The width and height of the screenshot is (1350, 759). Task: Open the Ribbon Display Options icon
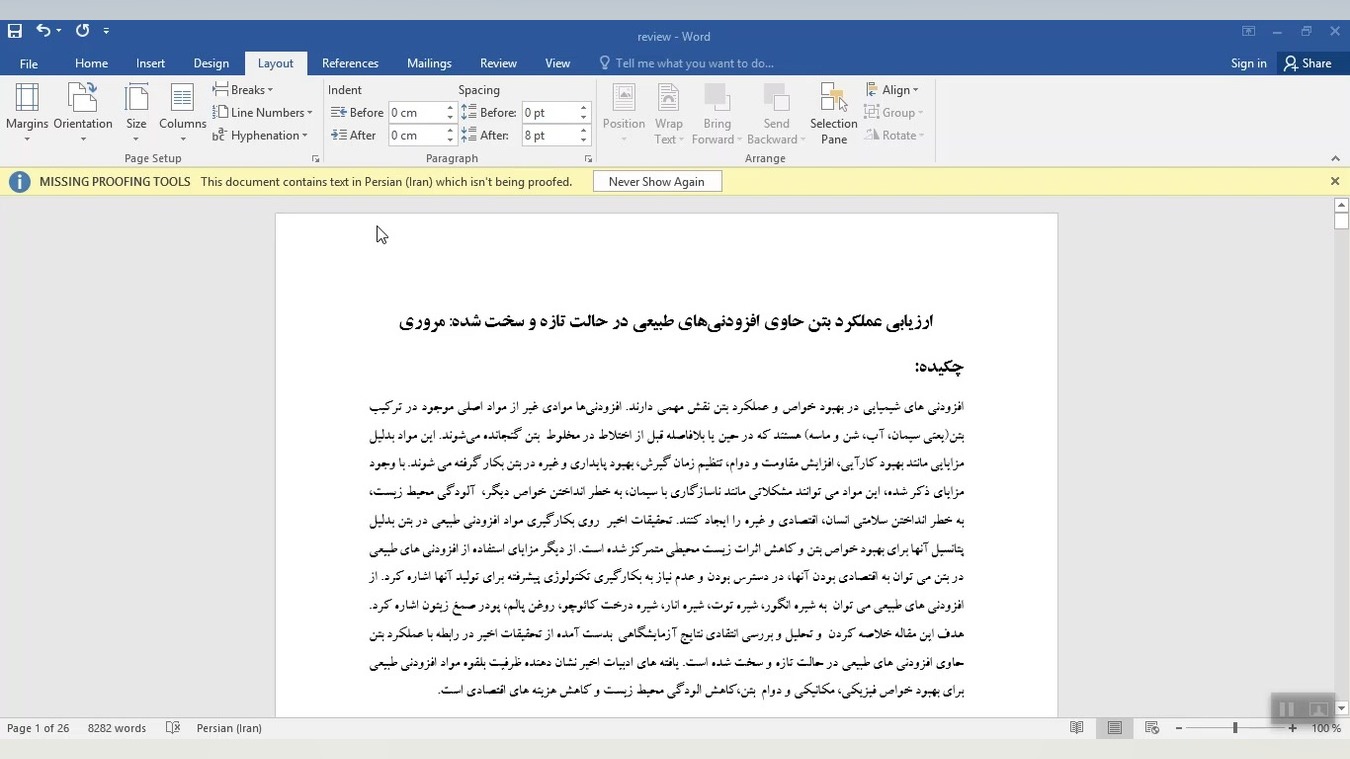click(1249, 32)
